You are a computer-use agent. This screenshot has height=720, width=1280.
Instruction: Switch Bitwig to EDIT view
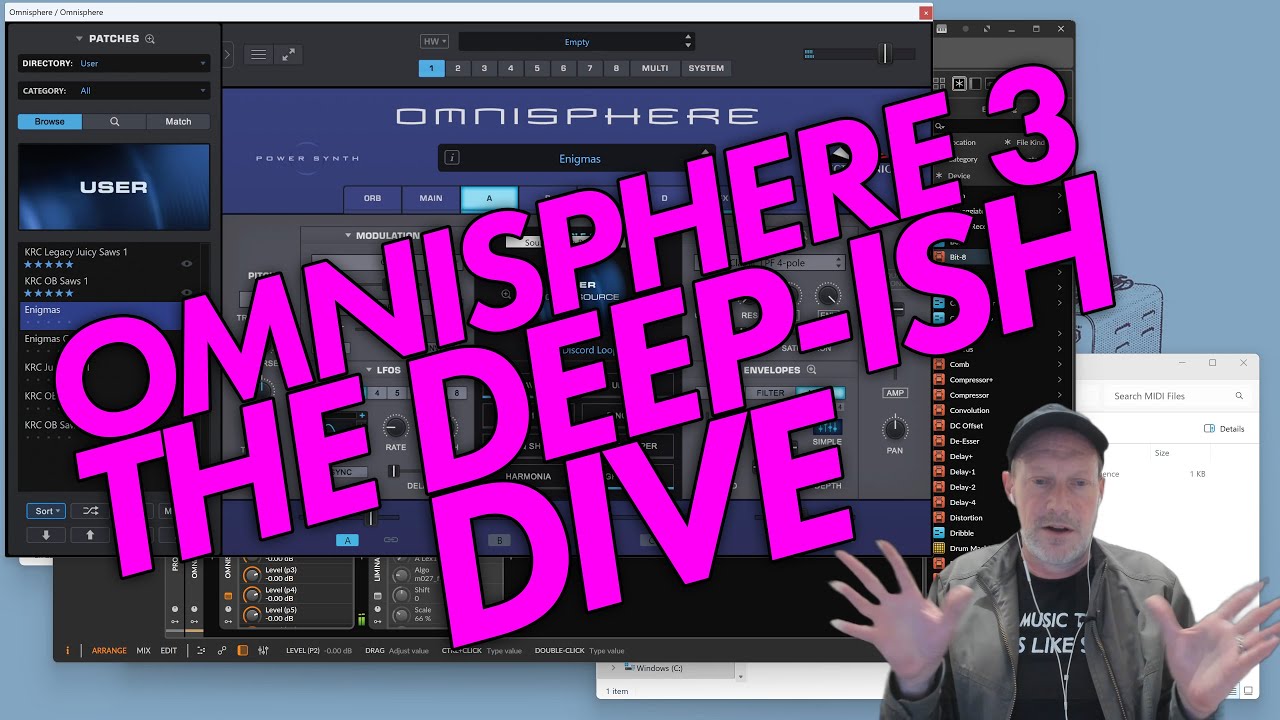pyautogui.click(x=169, y=651)
